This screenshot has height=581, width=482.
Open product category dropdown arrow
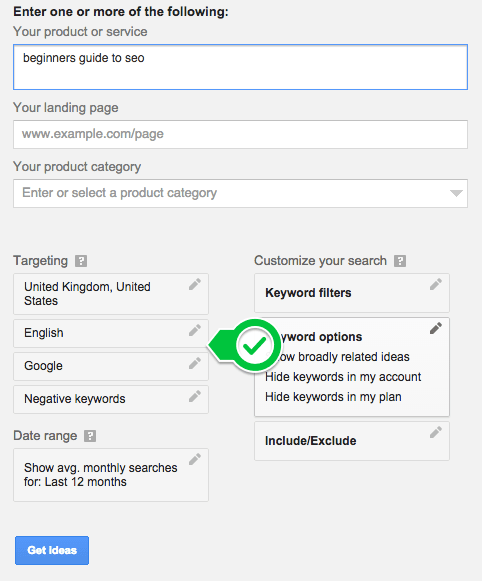click(456, 193)
